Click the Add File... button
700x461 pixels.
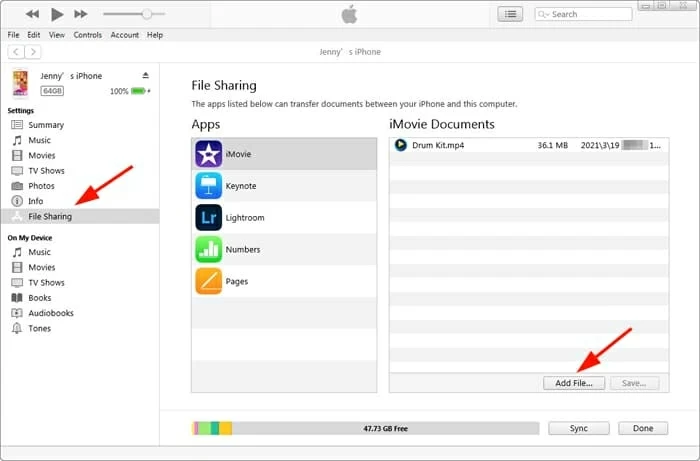tap(574, 383)
